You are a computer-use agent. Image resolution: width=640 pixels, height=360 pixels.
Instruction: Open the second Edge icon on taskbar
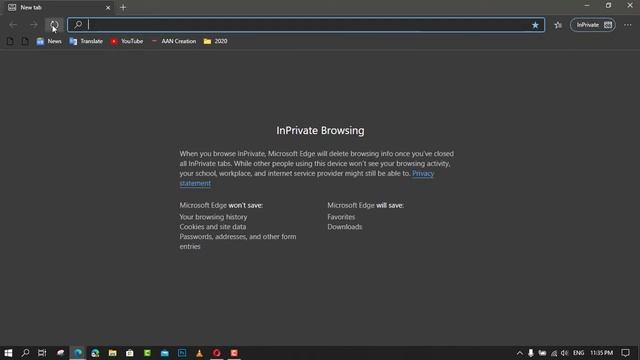[95, 353]
